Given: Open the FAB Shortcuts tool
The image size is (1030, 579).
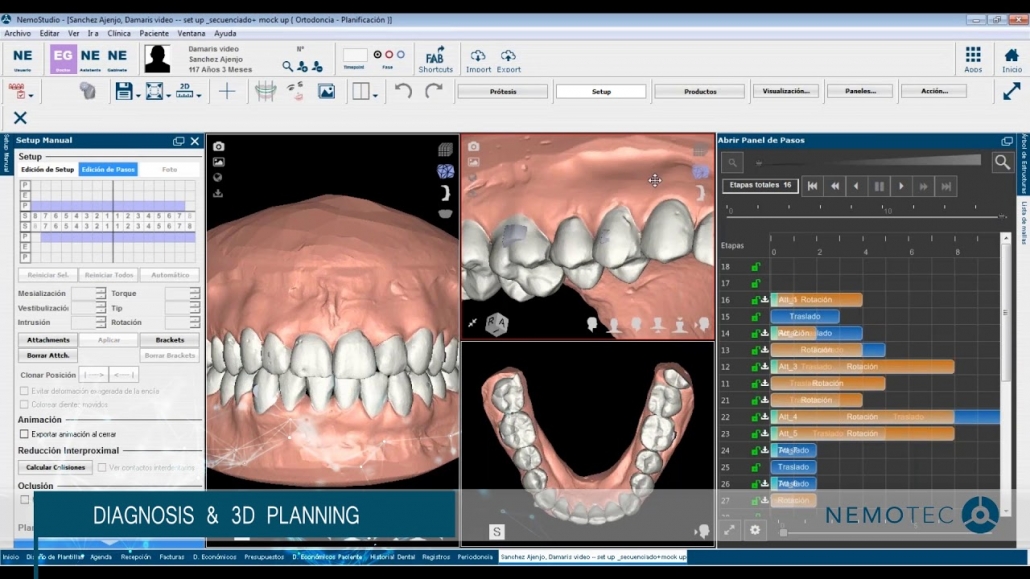Looking at the screenshot, I should point(435,59).
